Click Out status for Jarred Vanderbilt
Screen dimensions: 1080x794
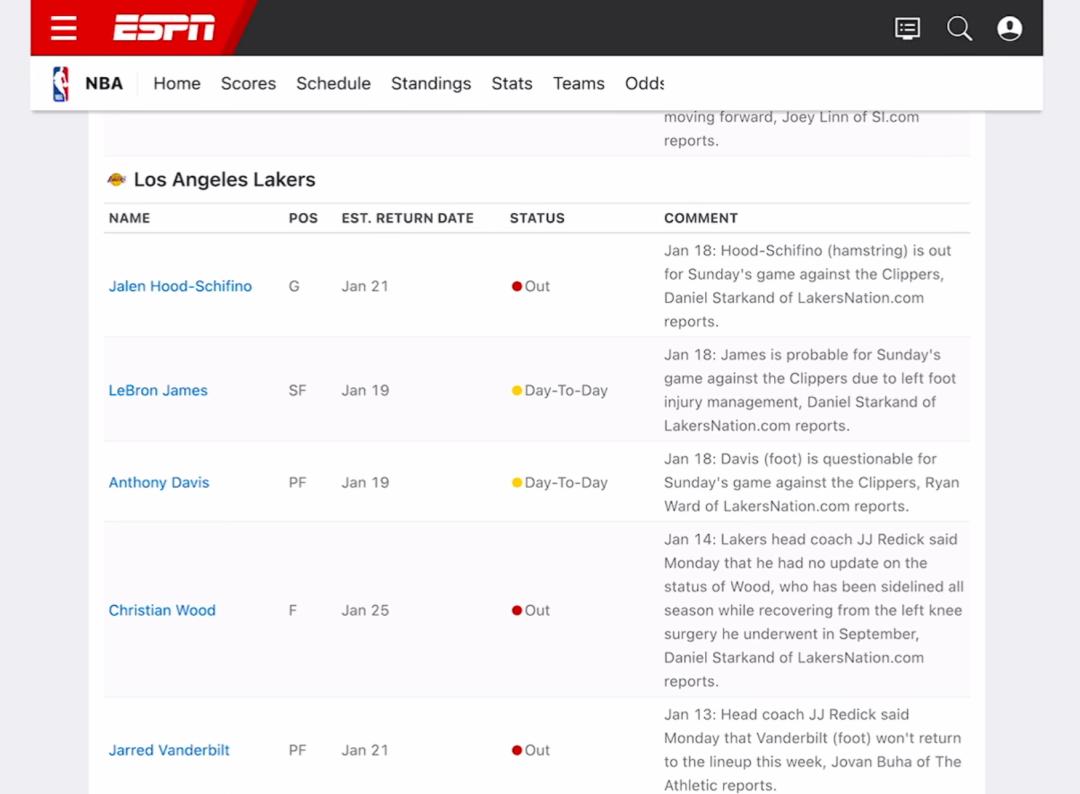531,750
